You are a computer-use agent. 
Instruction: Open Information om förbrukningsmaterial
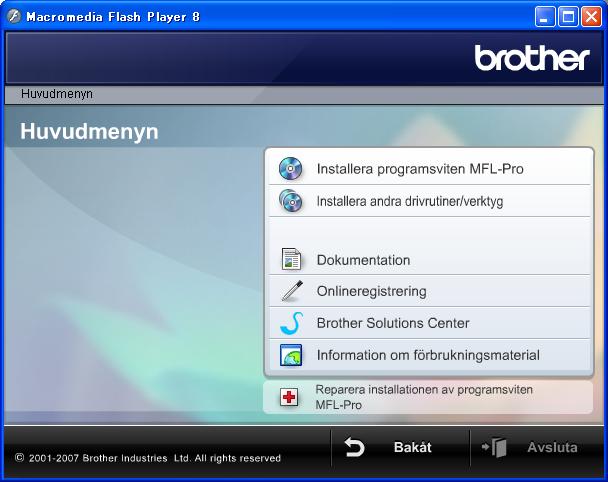click(x=429, y=355)
